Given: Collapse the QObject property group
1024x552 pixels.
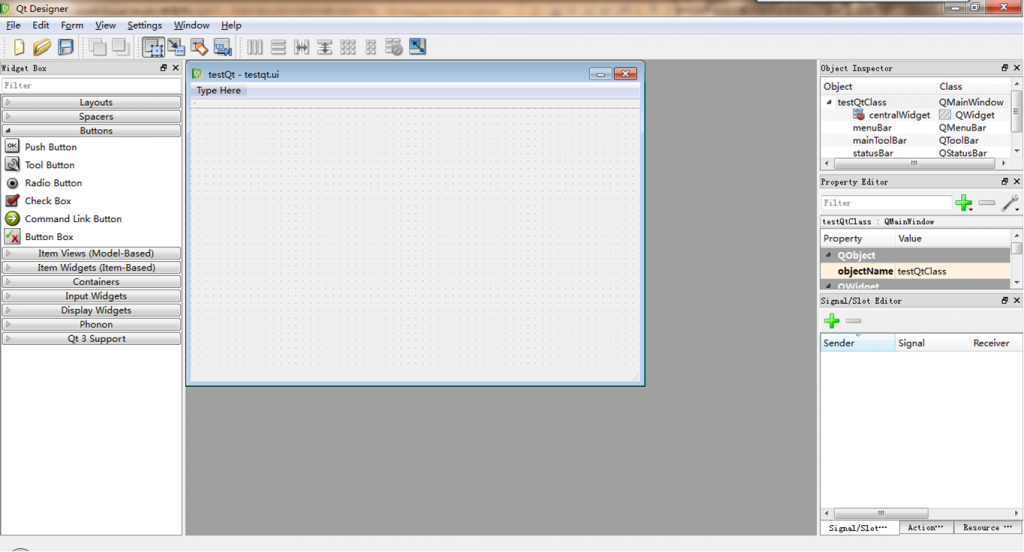Looking at the screenshot, I should 829,255.
